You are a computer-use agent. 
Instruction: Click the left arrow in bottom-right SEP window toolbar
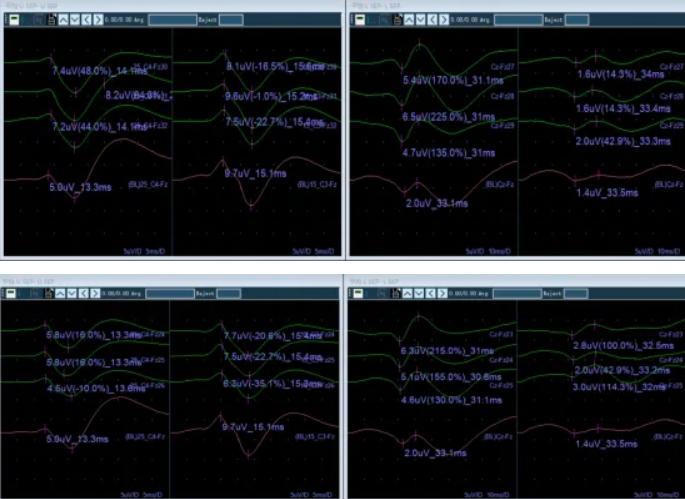(x=430, y=293)
